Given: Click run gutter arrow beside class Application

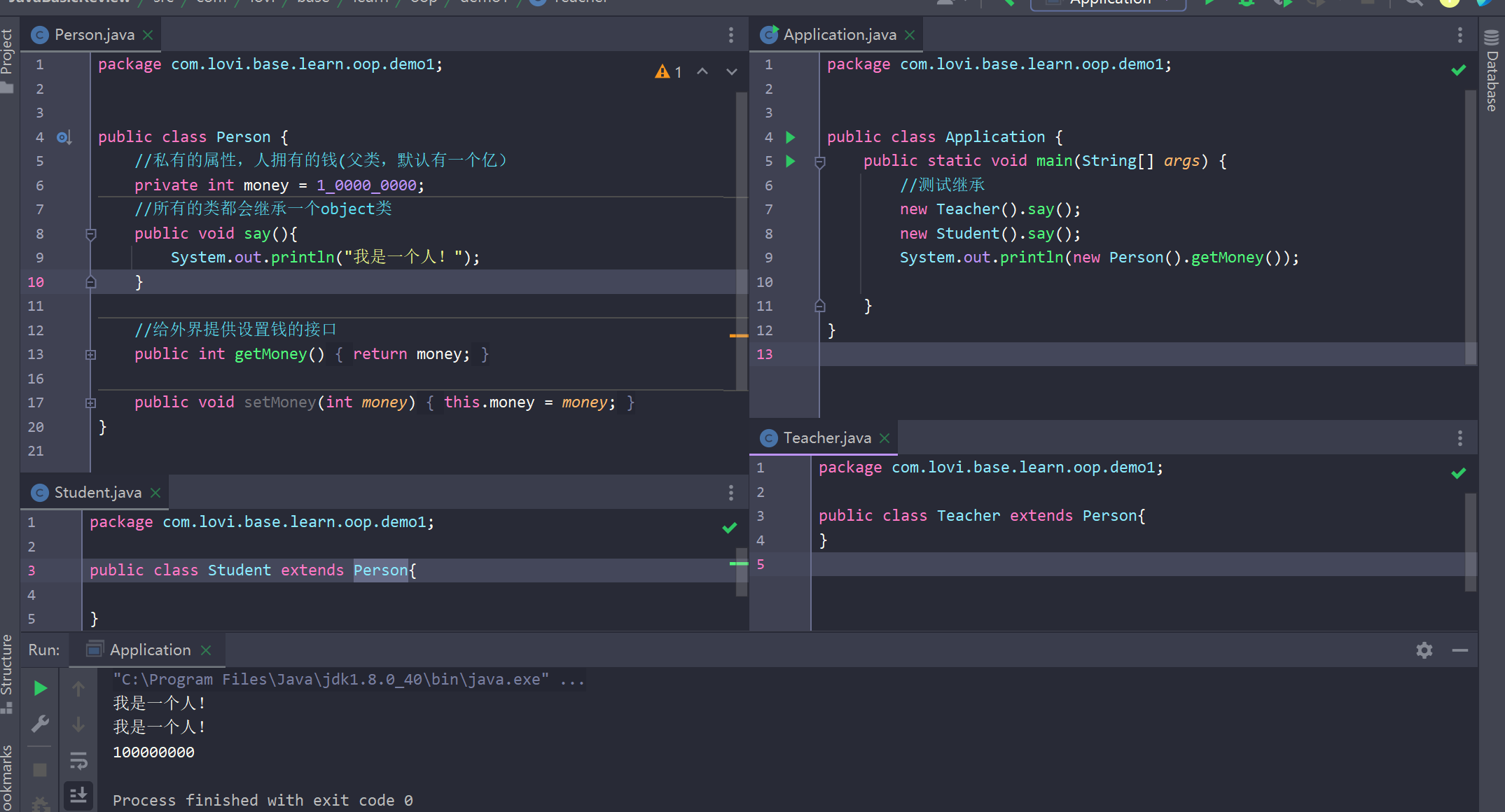Looking at the screenshot, I should [x=791, y=137].
